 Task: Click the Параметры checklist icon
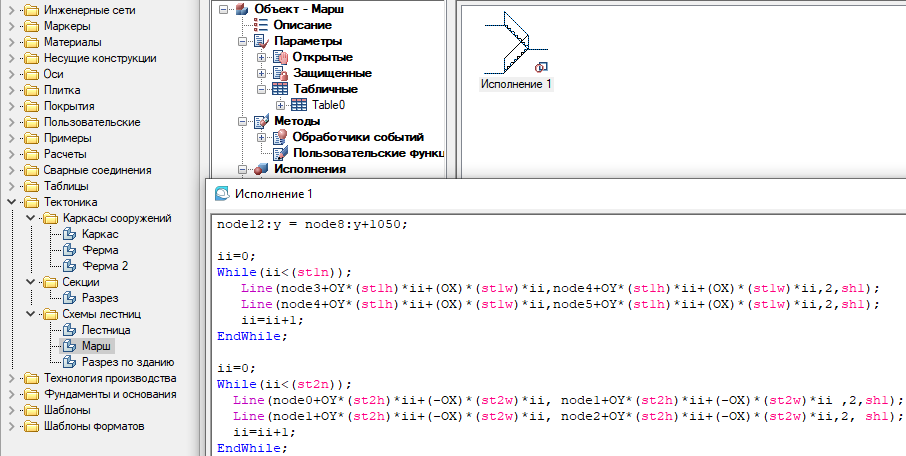(261, 41)
